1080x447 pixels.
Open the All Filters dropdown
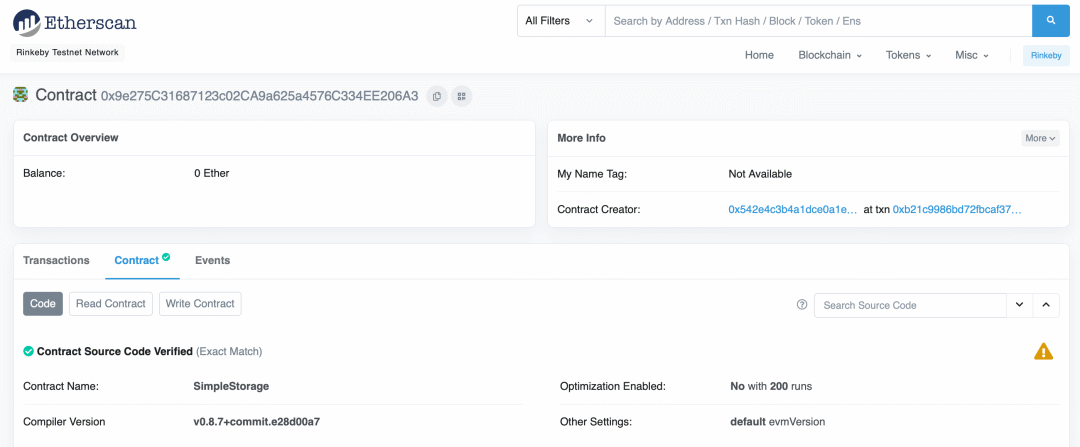tap(561, 21)
